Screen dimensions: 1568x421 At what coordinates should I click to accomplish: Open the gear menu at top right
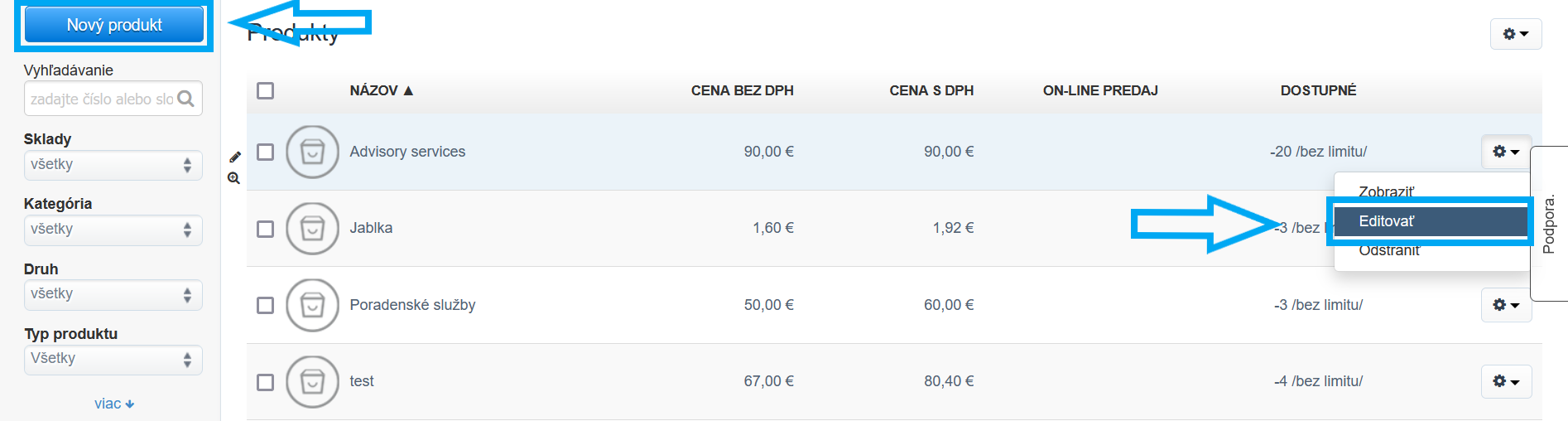tap(1515, 34)
